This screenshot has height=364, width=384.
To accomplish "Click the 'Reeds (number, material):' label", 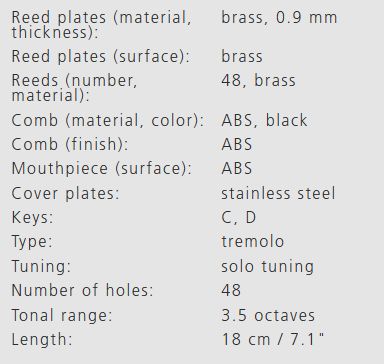I will pyautogui.click(x=74, y=88).
